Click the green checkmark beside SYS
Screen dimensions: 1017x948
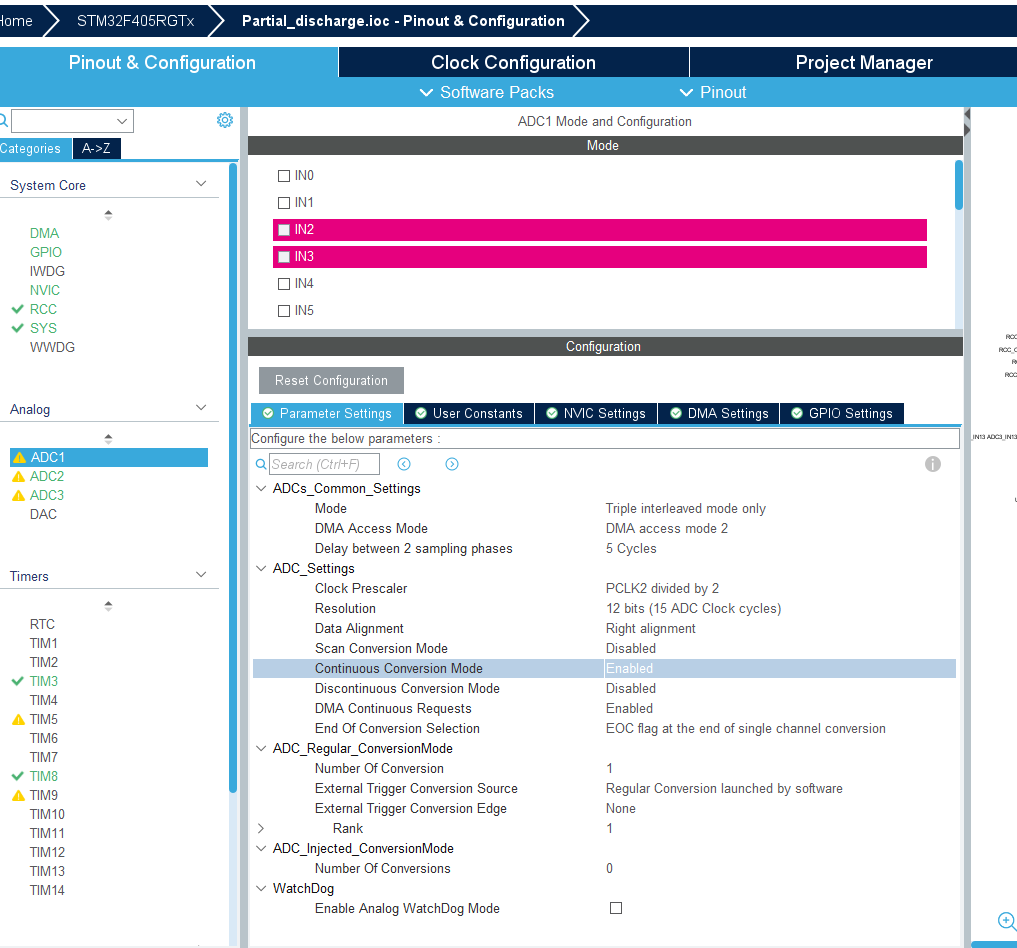point(18,328)
